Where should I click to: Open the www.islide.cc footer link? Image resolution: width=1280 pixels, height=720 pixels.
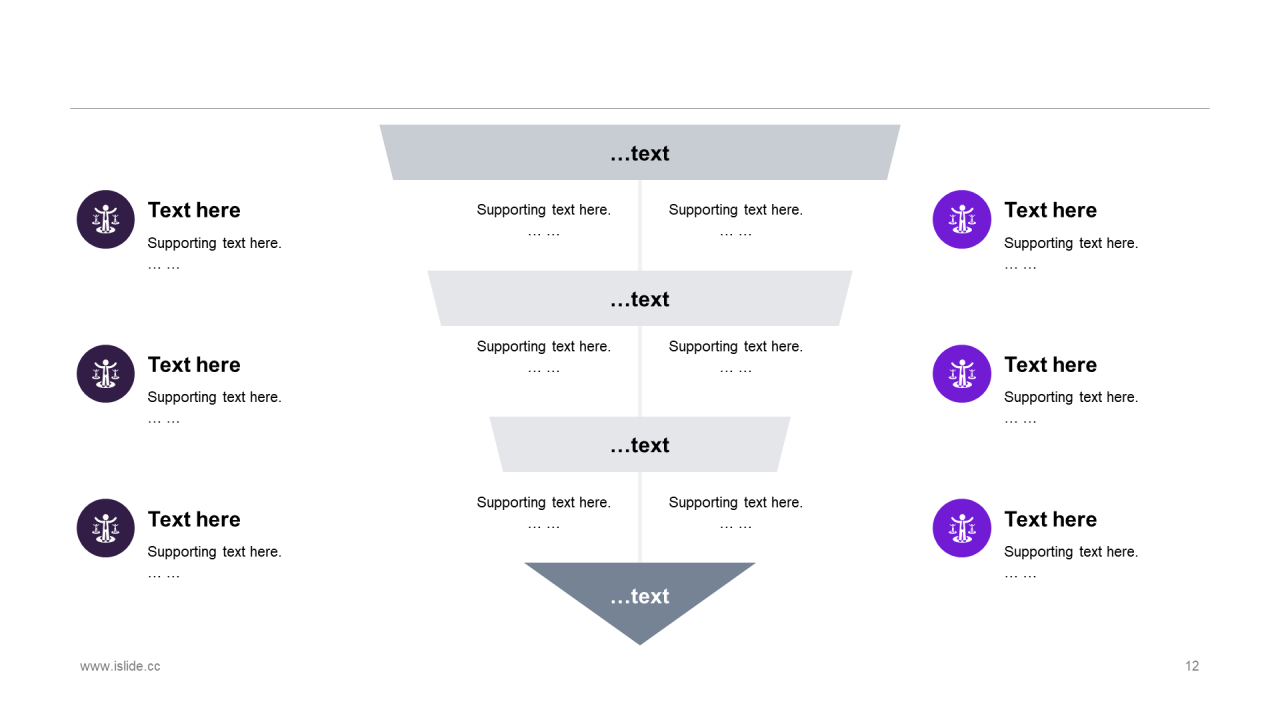tap(120, 666)
